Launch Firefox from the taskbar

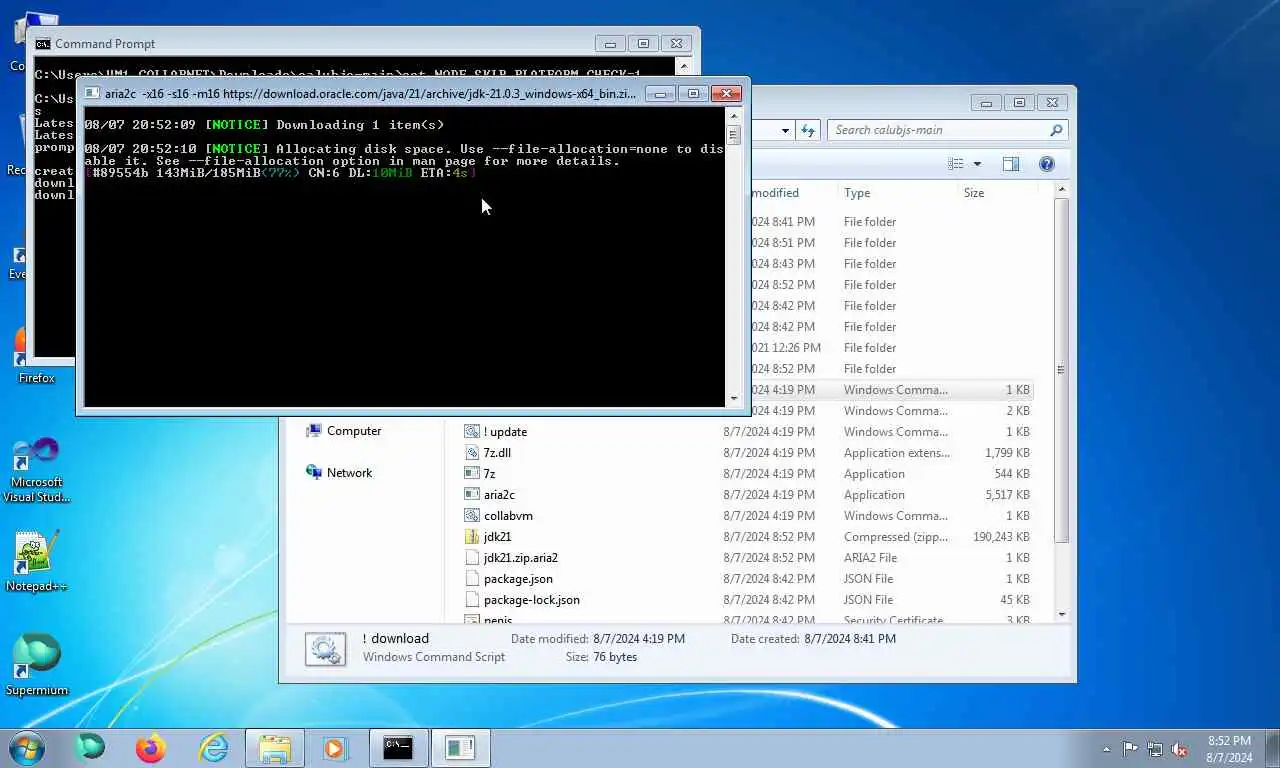click(151, 748)
